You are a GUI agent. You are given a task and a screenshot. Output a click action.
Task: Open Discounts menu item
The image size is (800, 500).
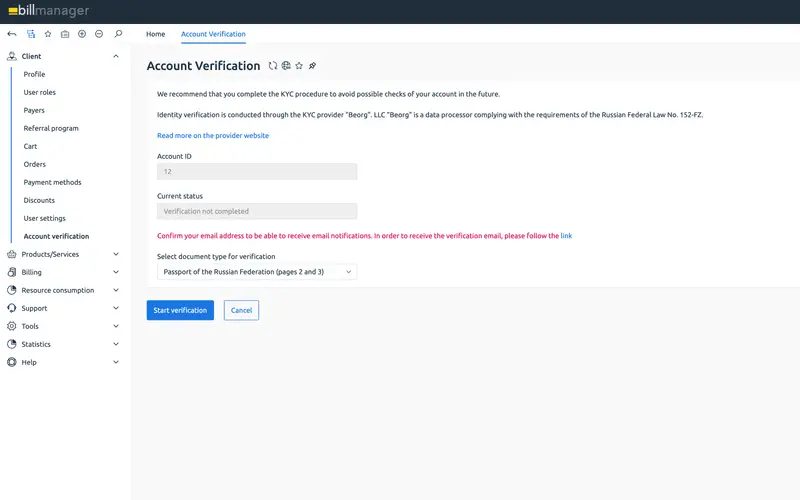tap(39, 201)
